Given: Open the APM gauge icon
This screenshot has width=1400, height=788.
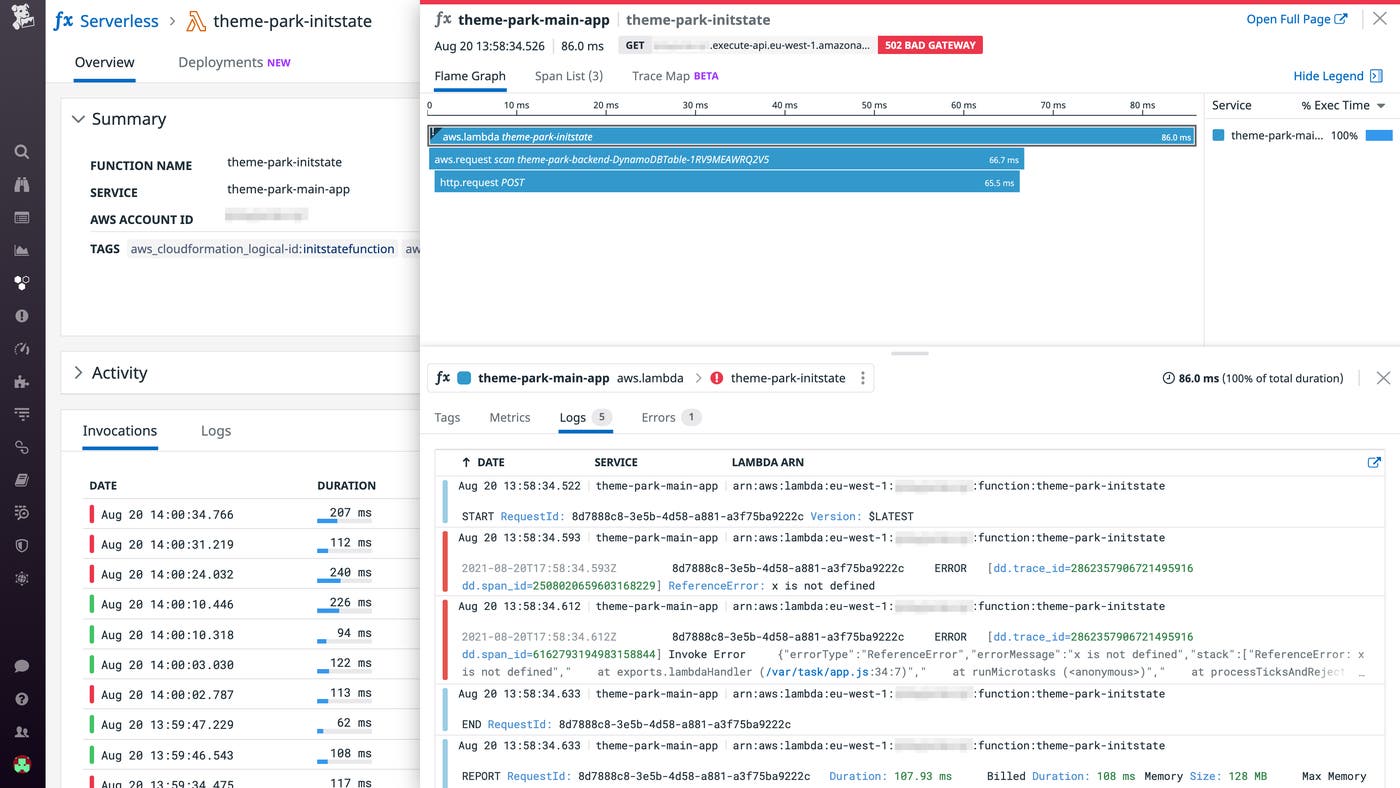Looking at the screenshot, I should tap(22, 349).
